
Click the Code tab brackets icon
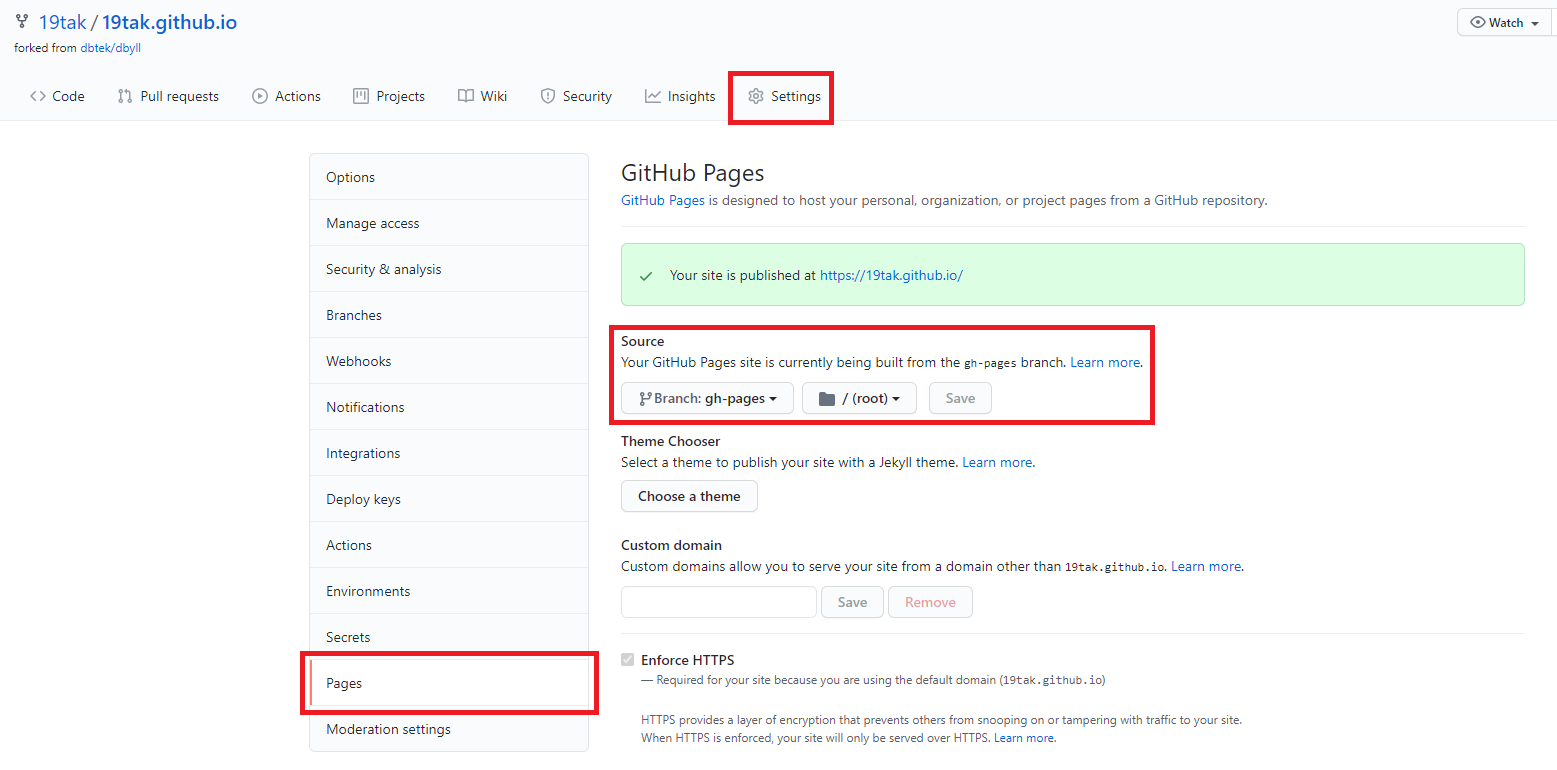click(38, 96)
